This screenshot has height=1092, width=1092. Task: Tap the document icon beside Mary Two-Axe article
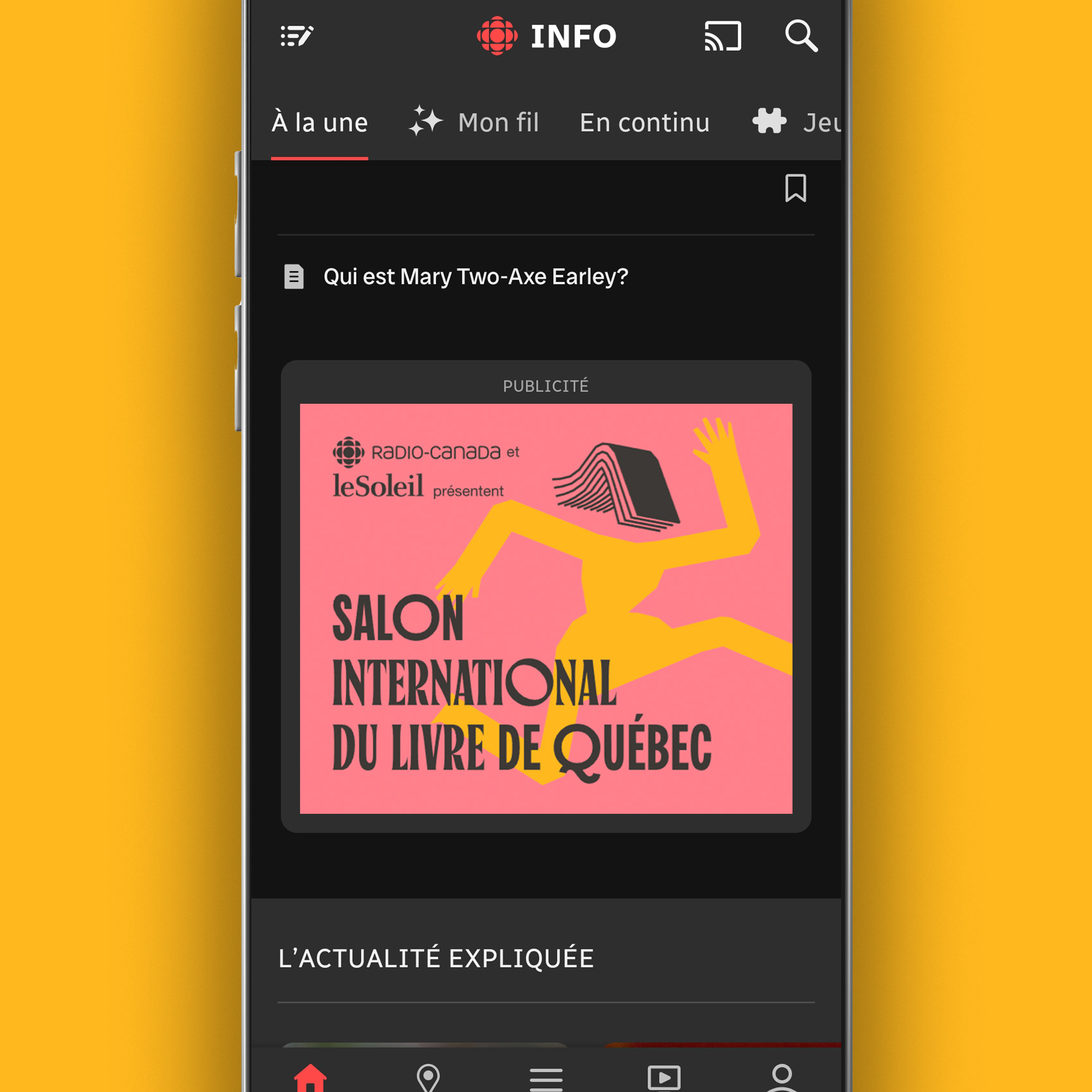pyautogui.click(x=294, y=277)
